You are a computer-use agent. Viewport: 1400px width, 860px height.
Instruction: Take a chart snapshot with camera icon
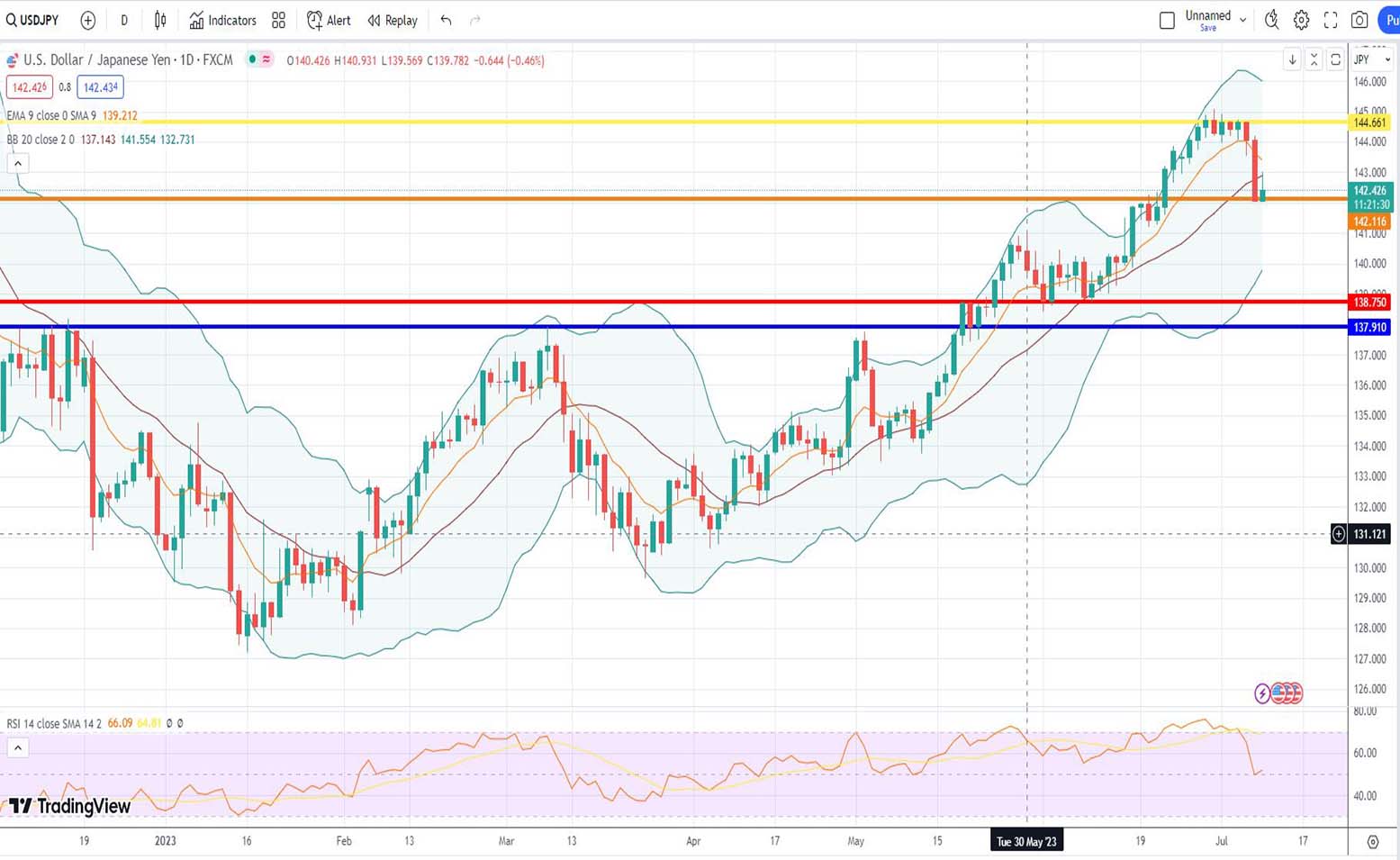click(x=1359, y=20)
